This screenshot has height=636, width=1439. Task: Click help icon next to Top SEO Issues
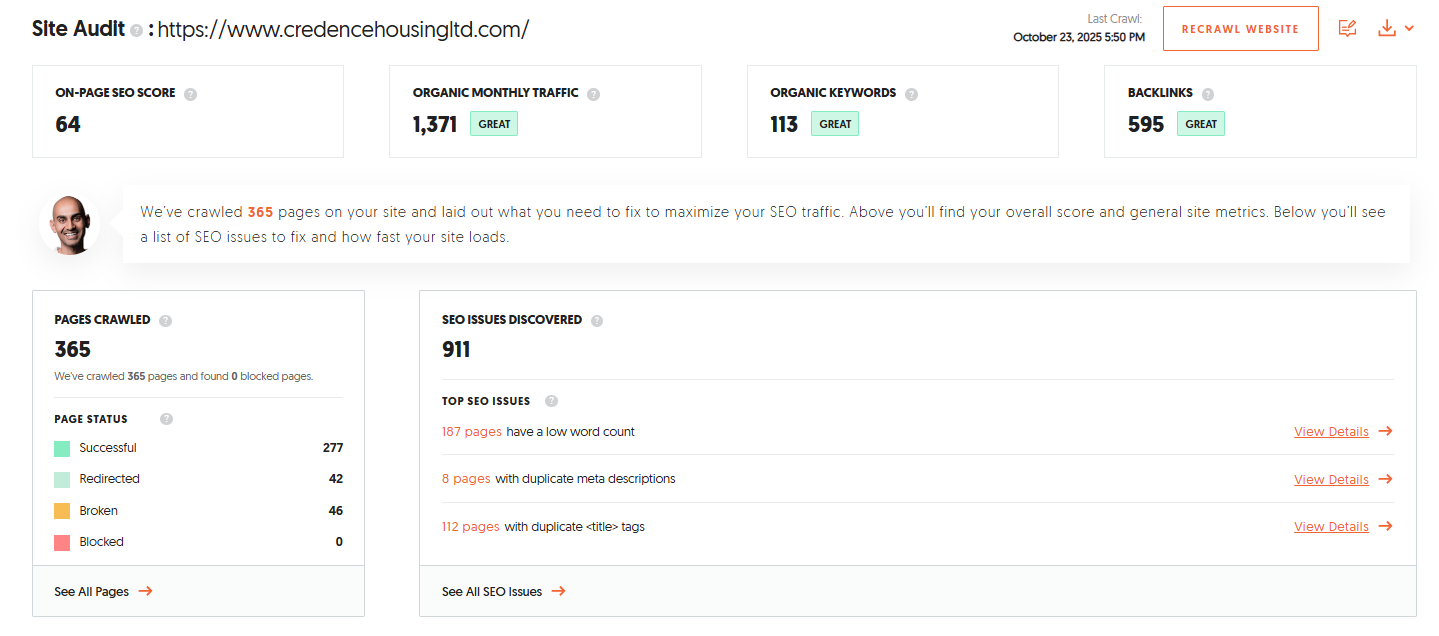point(551,401)
